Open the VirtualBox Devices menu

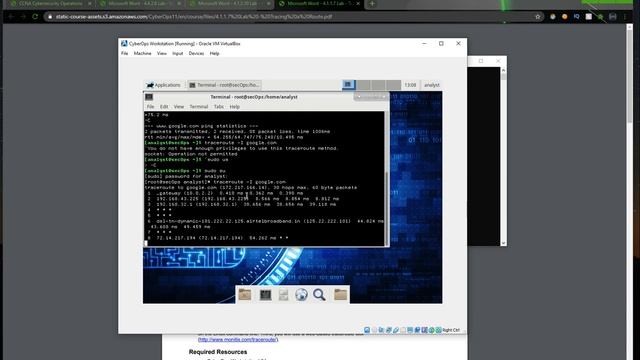point(196,53)
